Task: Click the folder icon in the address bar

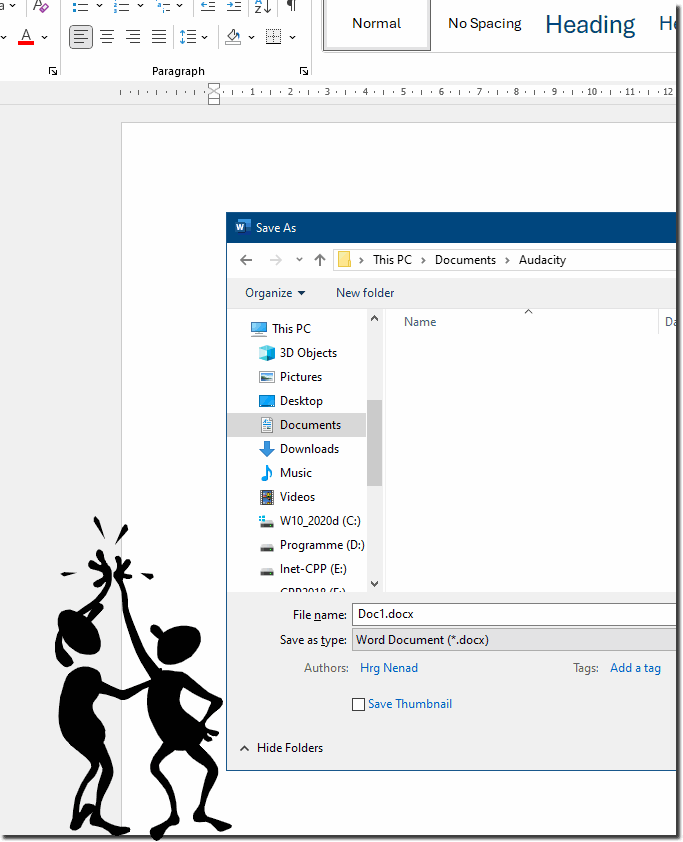Action: click(x=344, y=260)
